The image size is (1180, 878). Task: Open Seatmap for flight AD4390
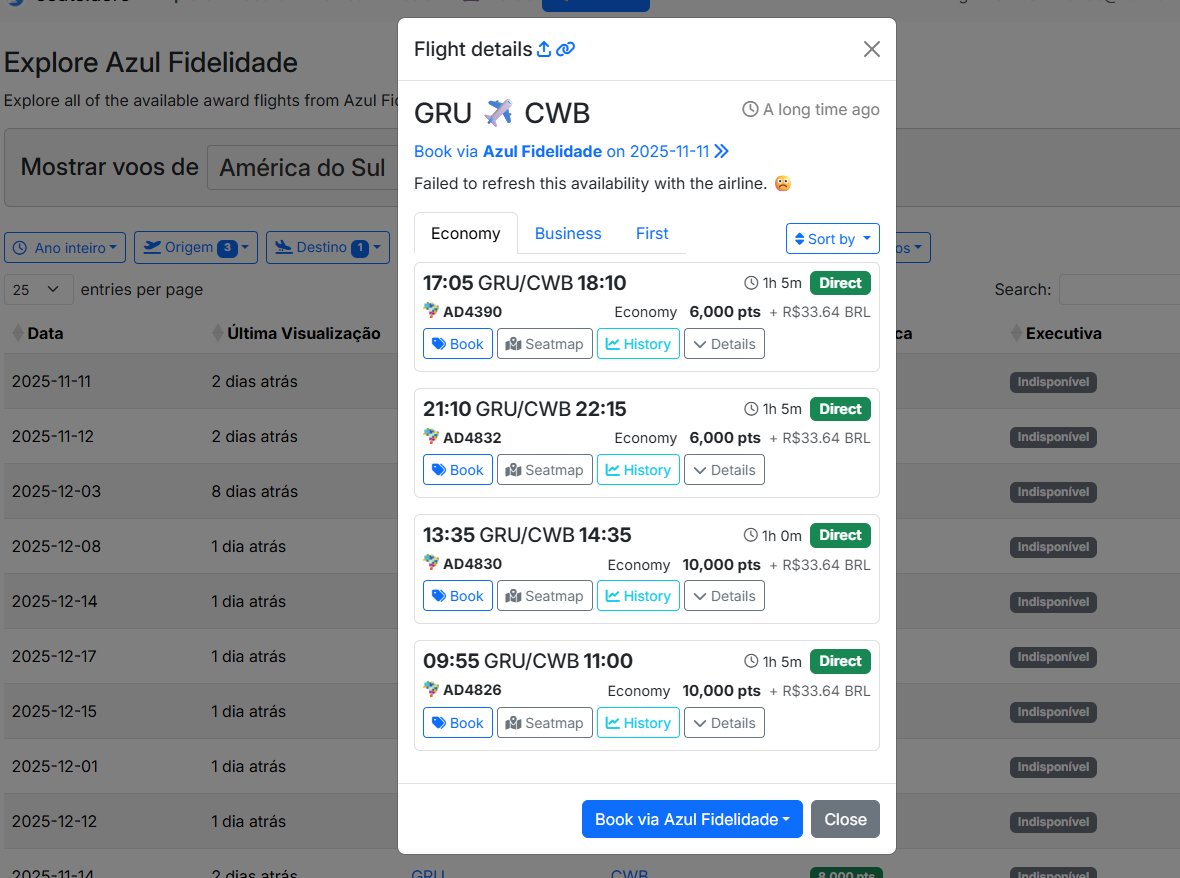tap(544, 344)
